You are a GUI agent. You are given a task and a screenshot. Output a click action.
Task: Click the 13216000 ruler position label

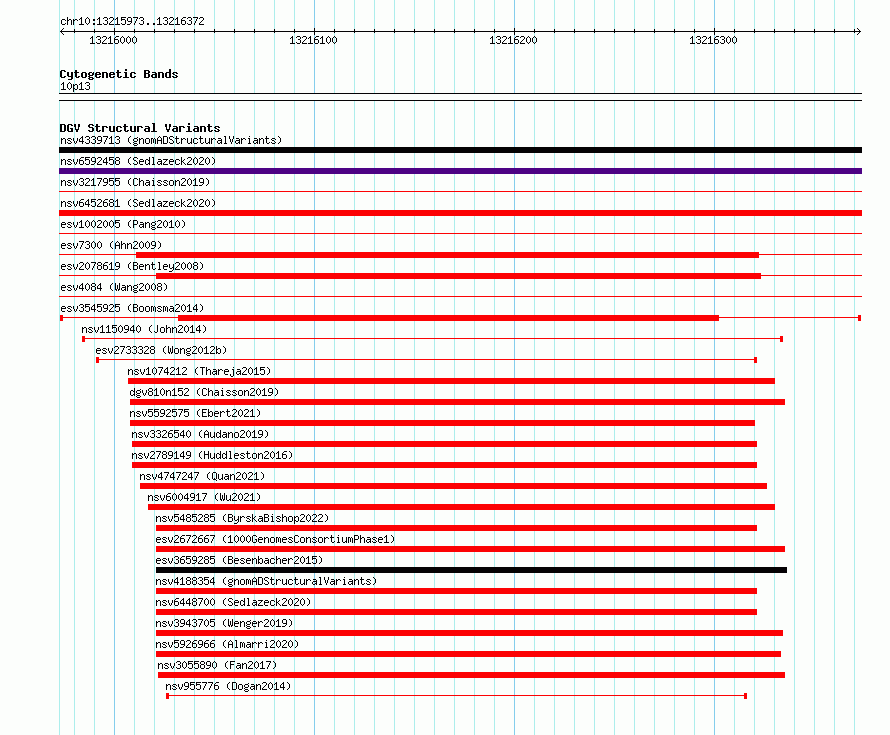pos(114,40)
